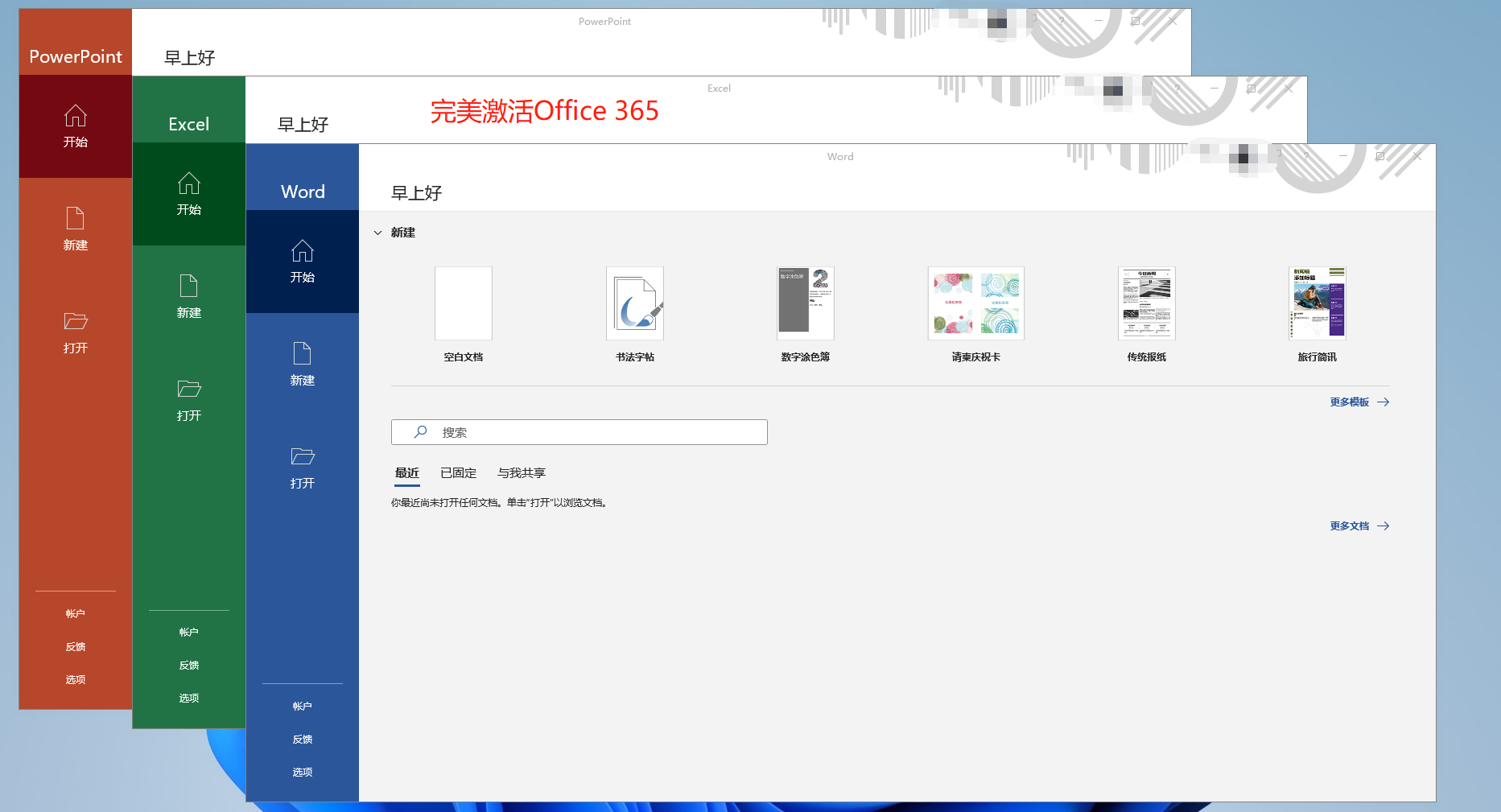Close the Excel window
Image resolution: width=1501 pixels, height=812 pixels.
click(1289, 89)
